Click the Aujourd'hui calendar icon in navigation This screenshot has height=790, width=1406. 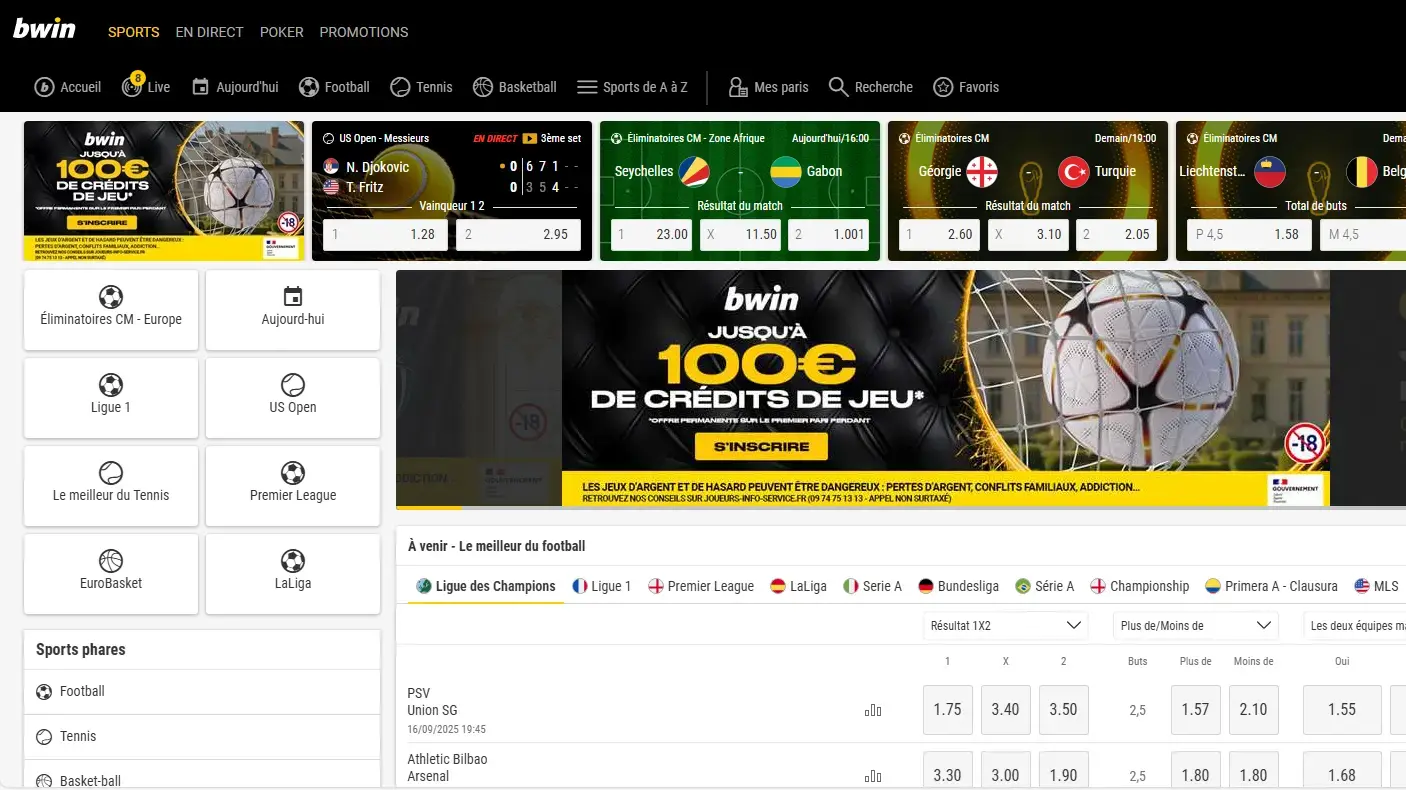(x=200, y=87)
